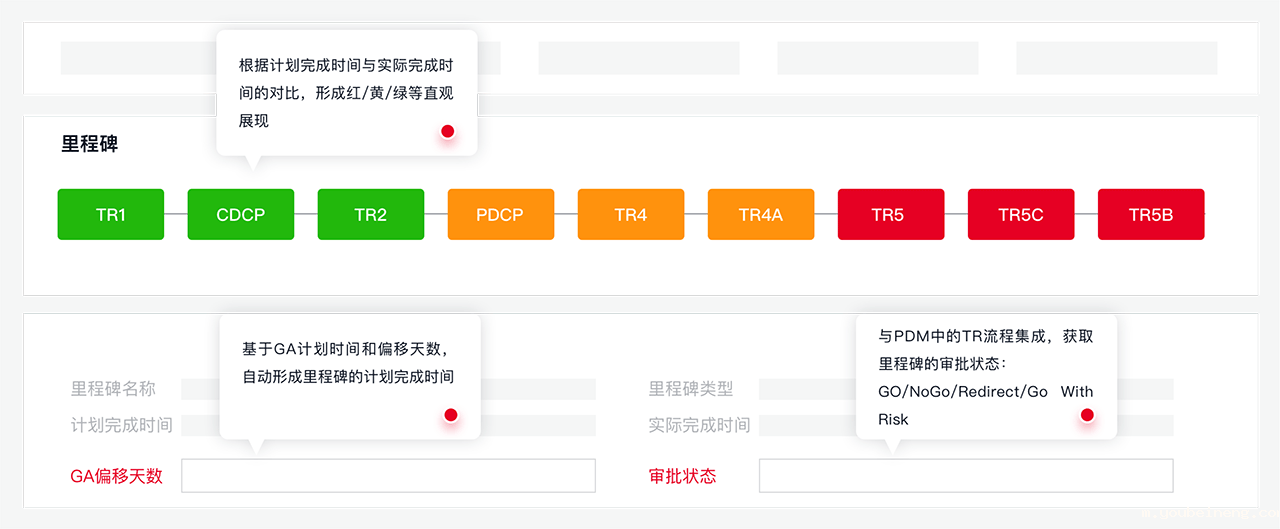Click red dot in PDM审批状态 tooltip
The height and width of the screenshot is (529, 1280).
(1087, 415)
